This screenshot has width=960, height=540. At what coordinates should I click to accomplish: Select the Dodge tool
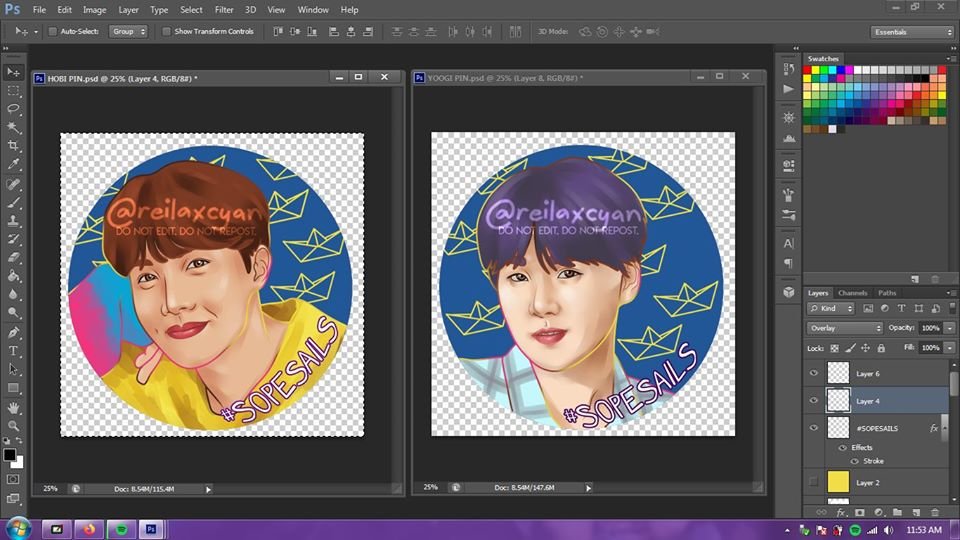[13, 313]
